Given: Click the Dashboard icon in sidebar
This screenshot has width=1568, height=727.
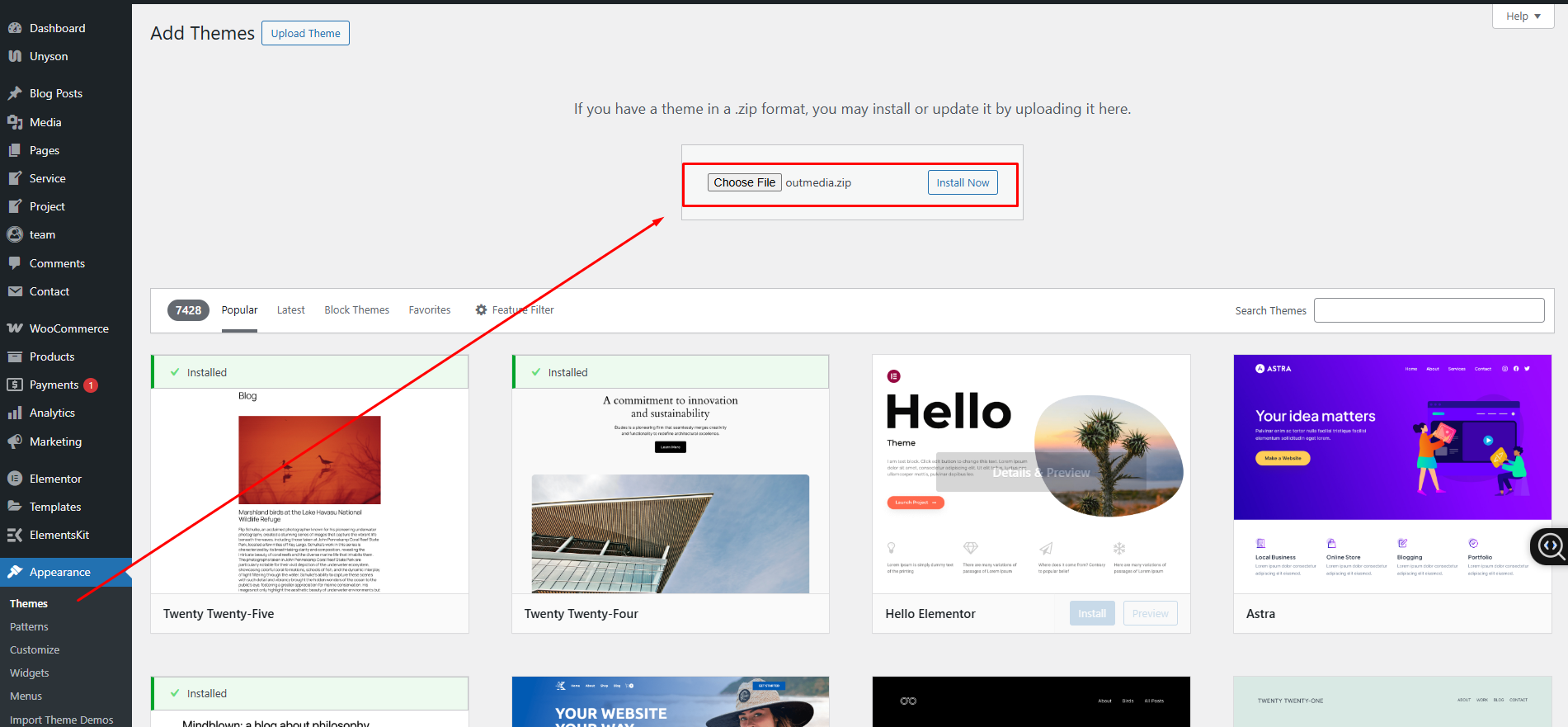Looking at the screenshot, I should click(x=15, y=28).
